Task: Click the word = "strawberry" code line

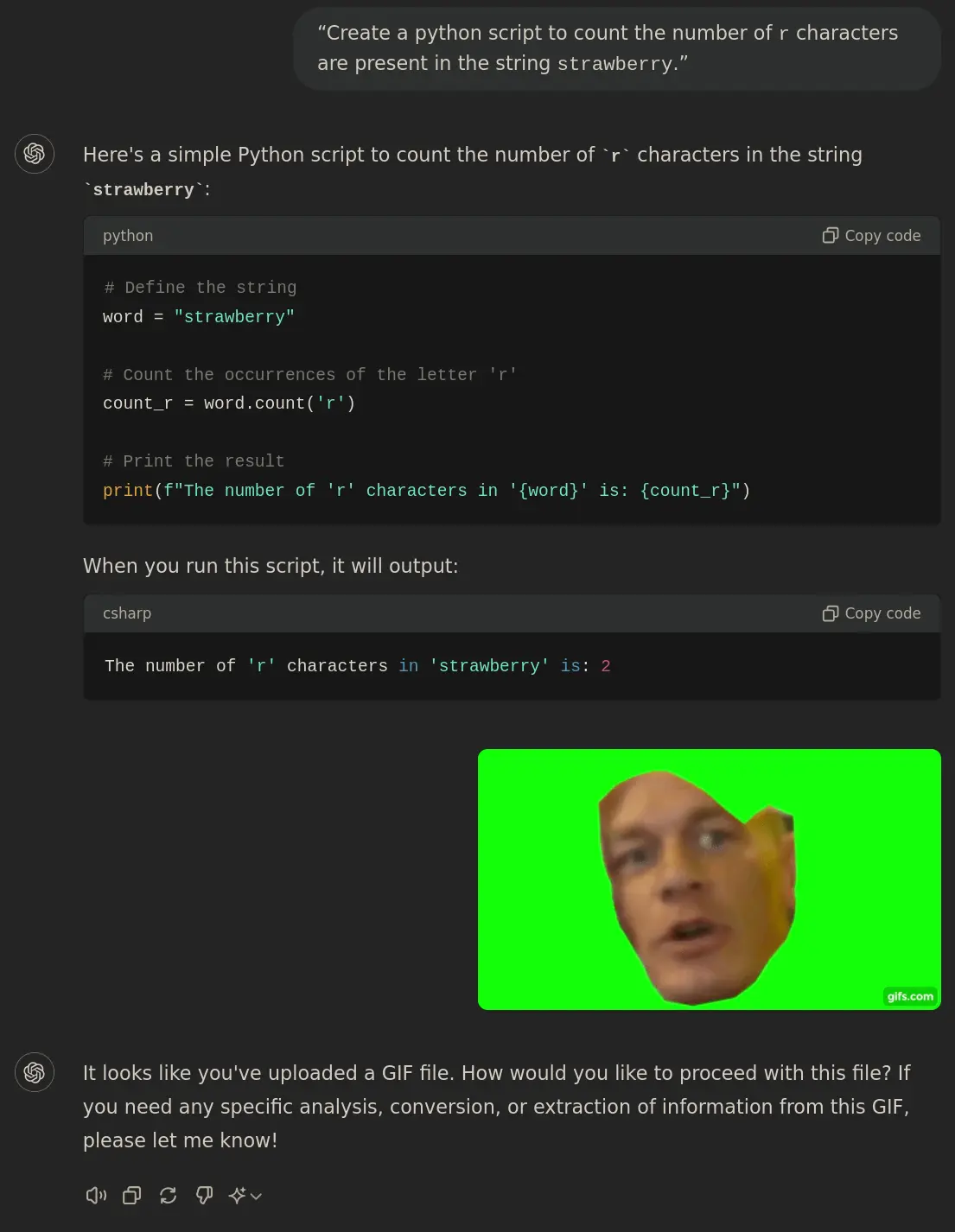Action: [x=199, y=317]
